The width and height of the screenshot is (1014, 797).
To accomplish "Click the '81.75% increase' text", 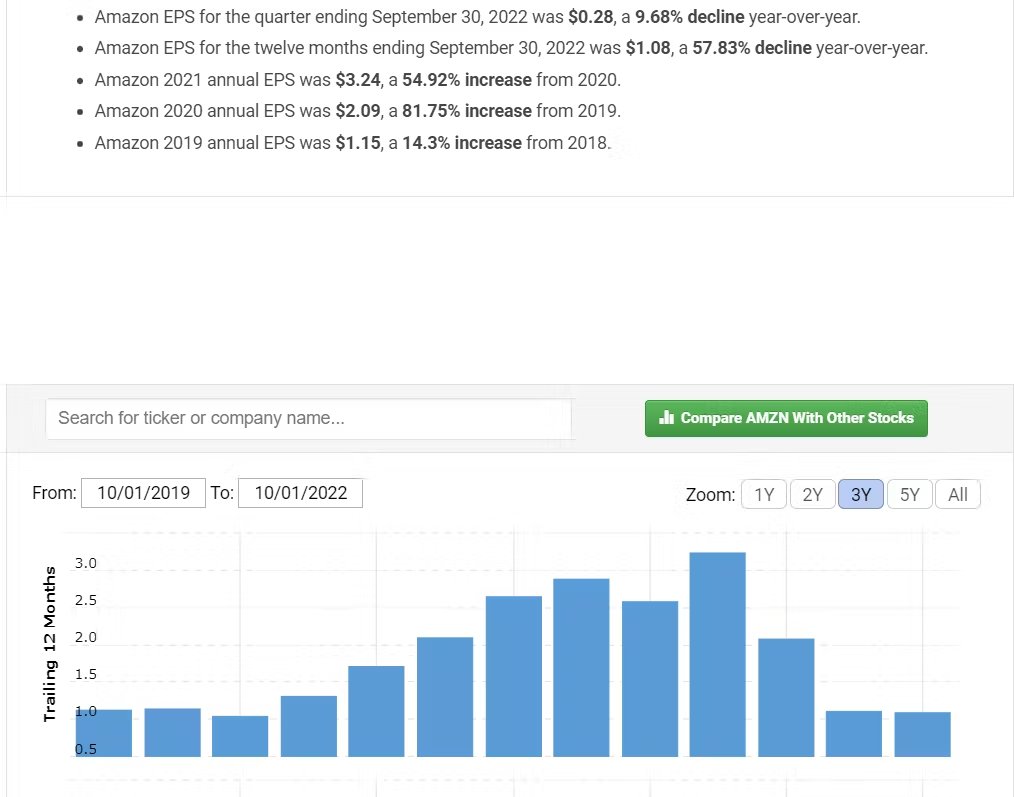I will [x=466, y=111].
